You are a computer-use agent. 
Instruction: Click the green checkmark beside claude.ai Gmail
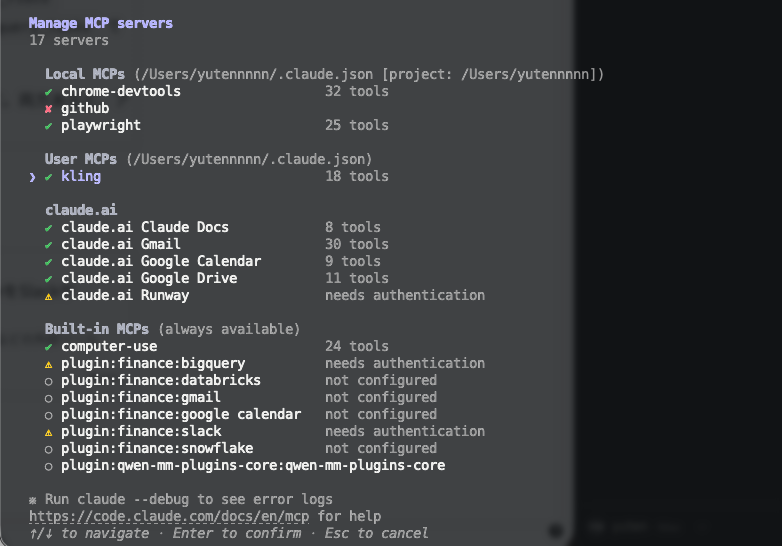[48, 245]
